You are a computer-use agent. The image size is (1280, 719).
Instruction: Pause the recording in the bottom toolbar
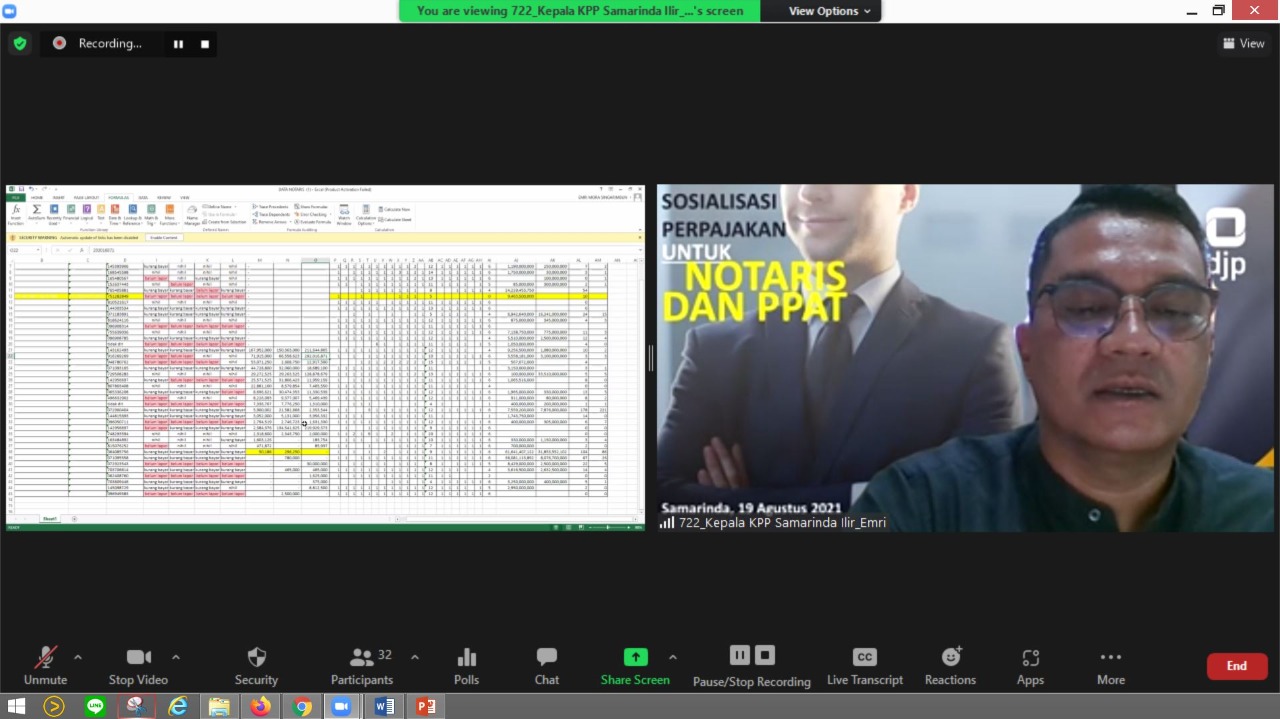(x=739, y=656)
